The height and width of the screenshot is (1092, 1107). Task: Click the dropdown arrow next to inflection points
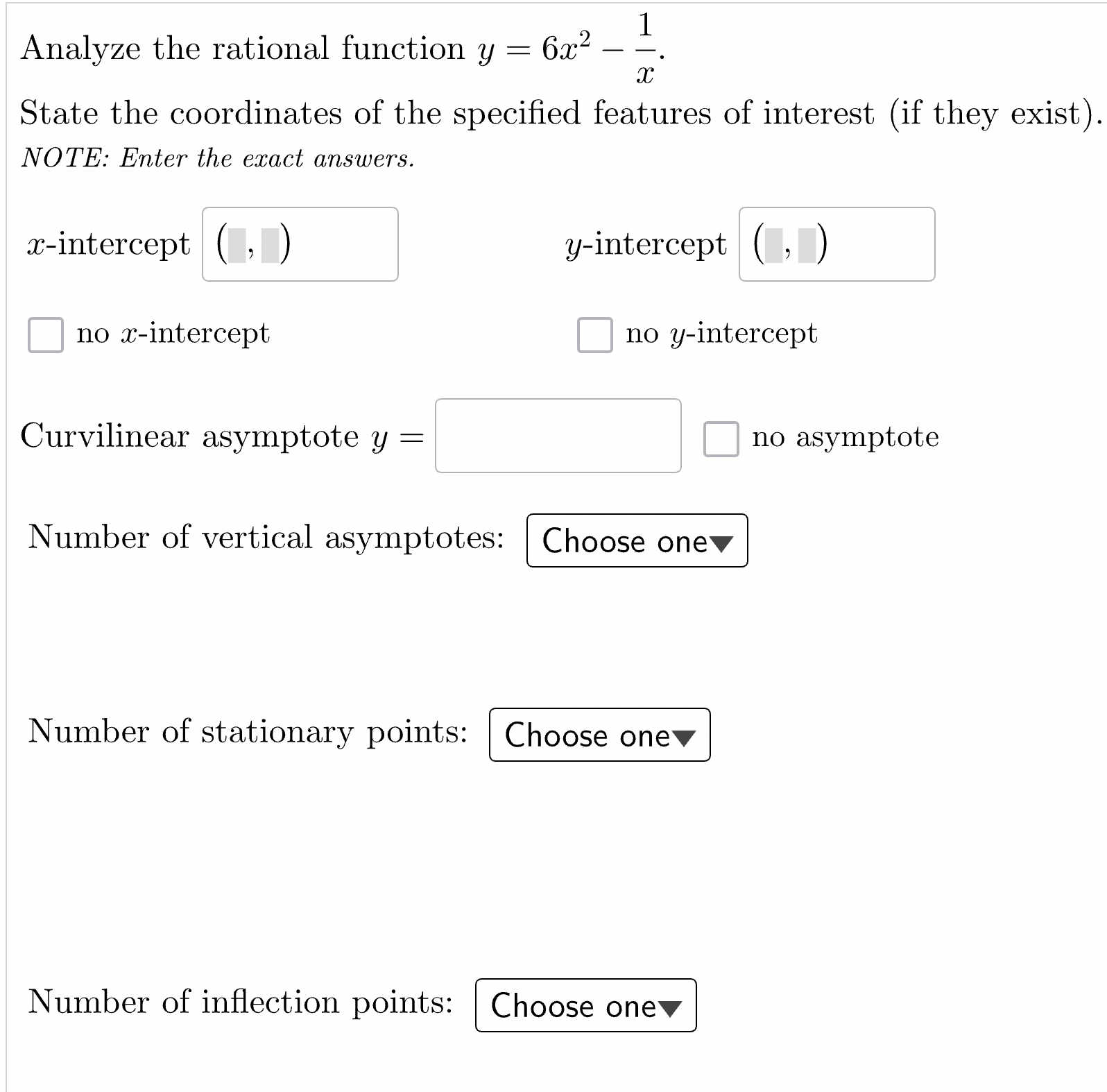point(670,1007)
